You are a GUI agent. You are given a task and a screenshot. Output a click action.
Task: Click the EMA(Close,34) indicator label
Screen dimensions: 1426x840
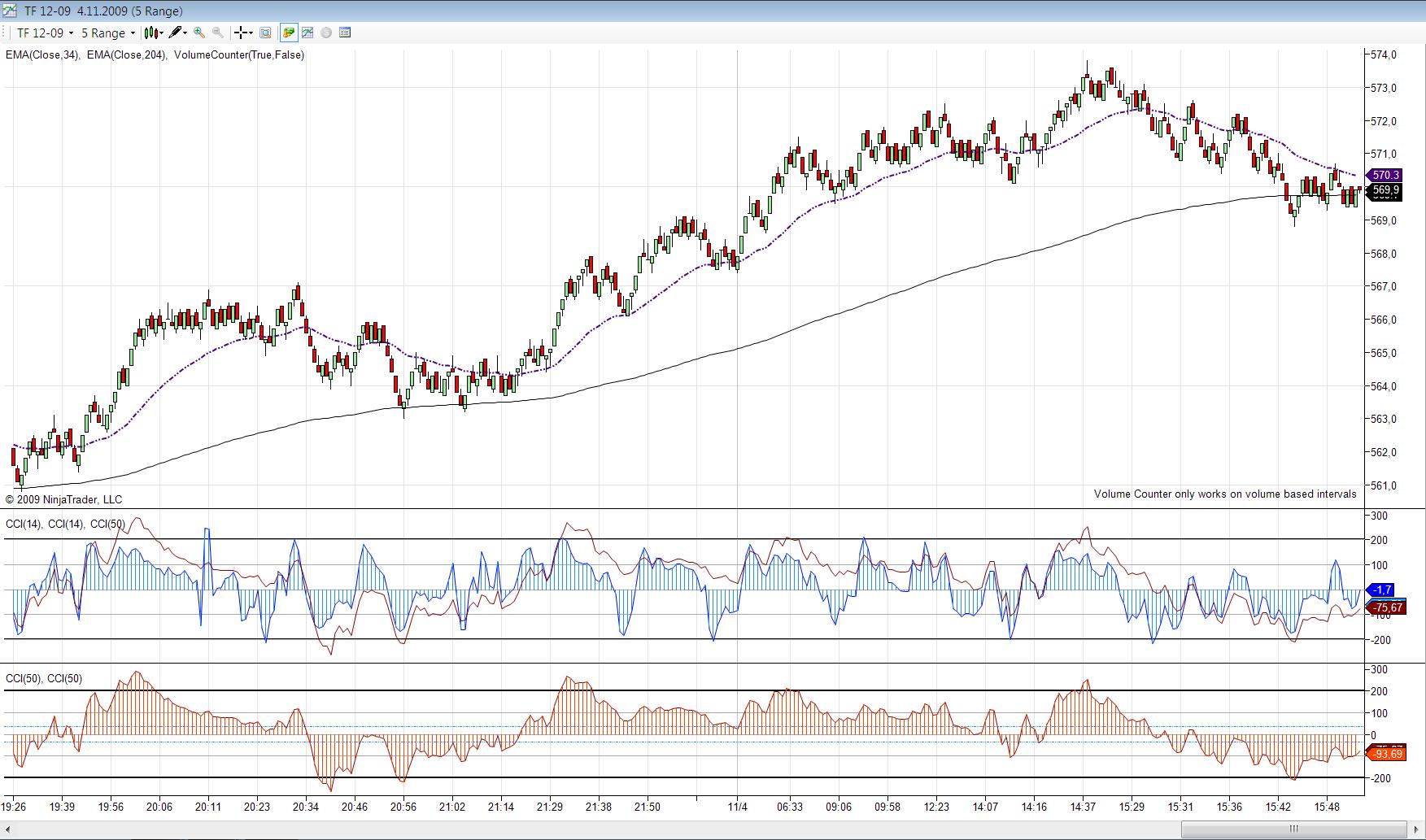(x=41, y=55)
